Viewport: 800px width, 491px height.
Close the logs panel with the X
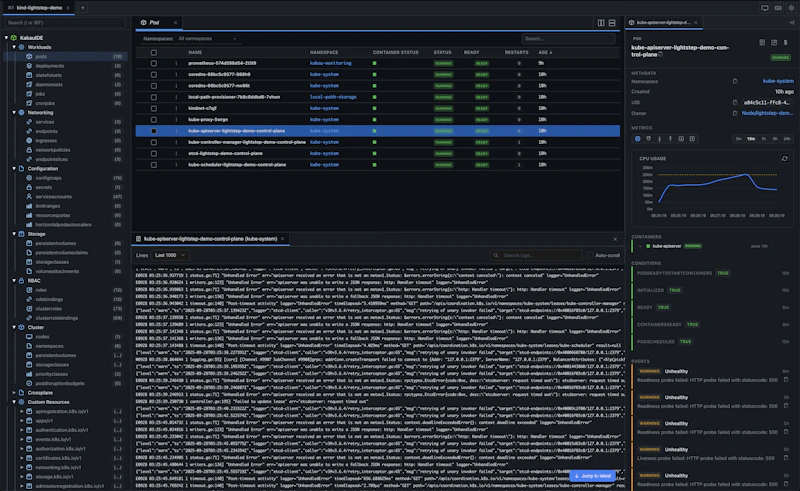click(615, 239)
